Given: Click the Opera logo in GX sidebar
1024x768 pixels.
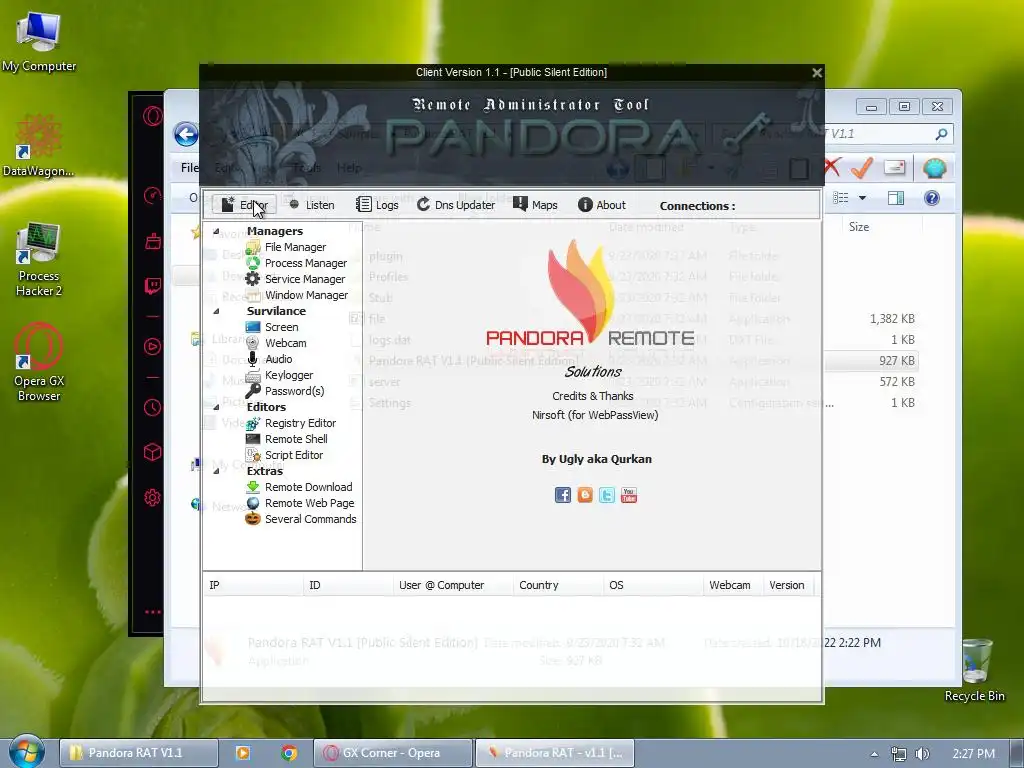Looking at the screenshot, I should (x=153, y=116).
